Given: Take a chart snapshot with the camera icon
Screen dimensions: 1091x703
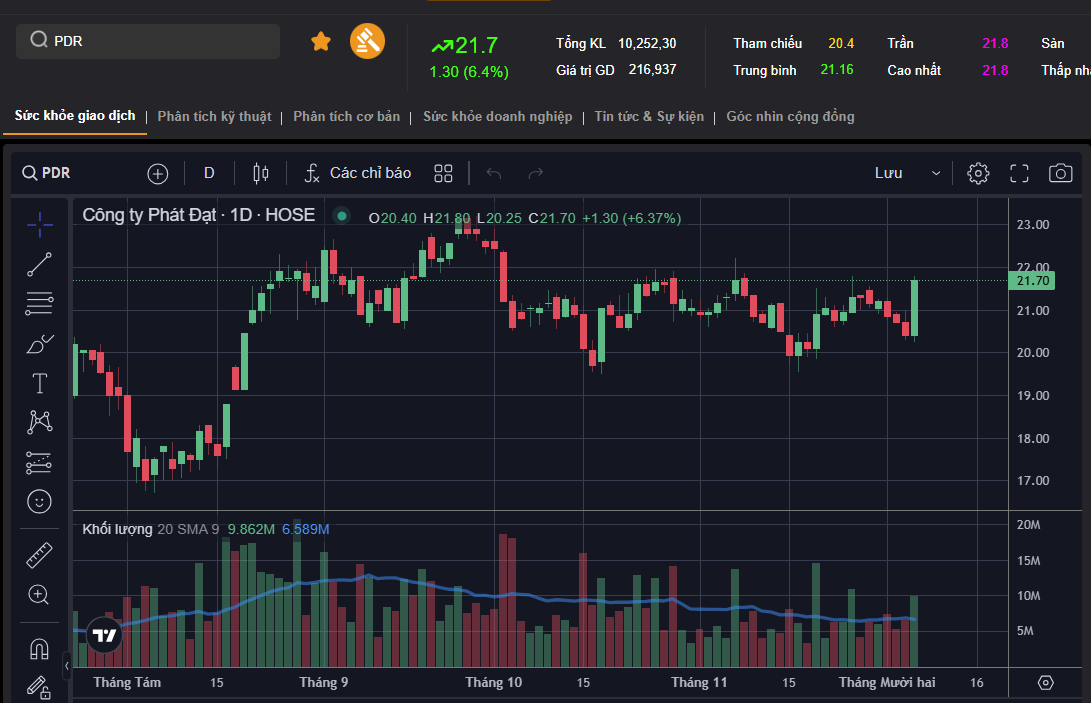Looking at the screenshot, I should [x=1060, y=173].
